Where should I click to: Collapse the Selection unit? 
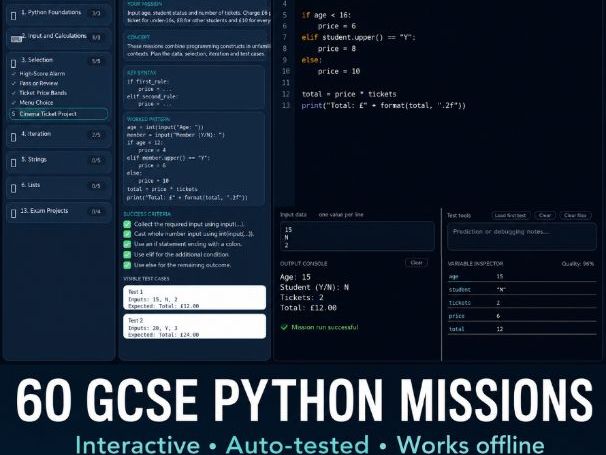[x=59, y=61]
